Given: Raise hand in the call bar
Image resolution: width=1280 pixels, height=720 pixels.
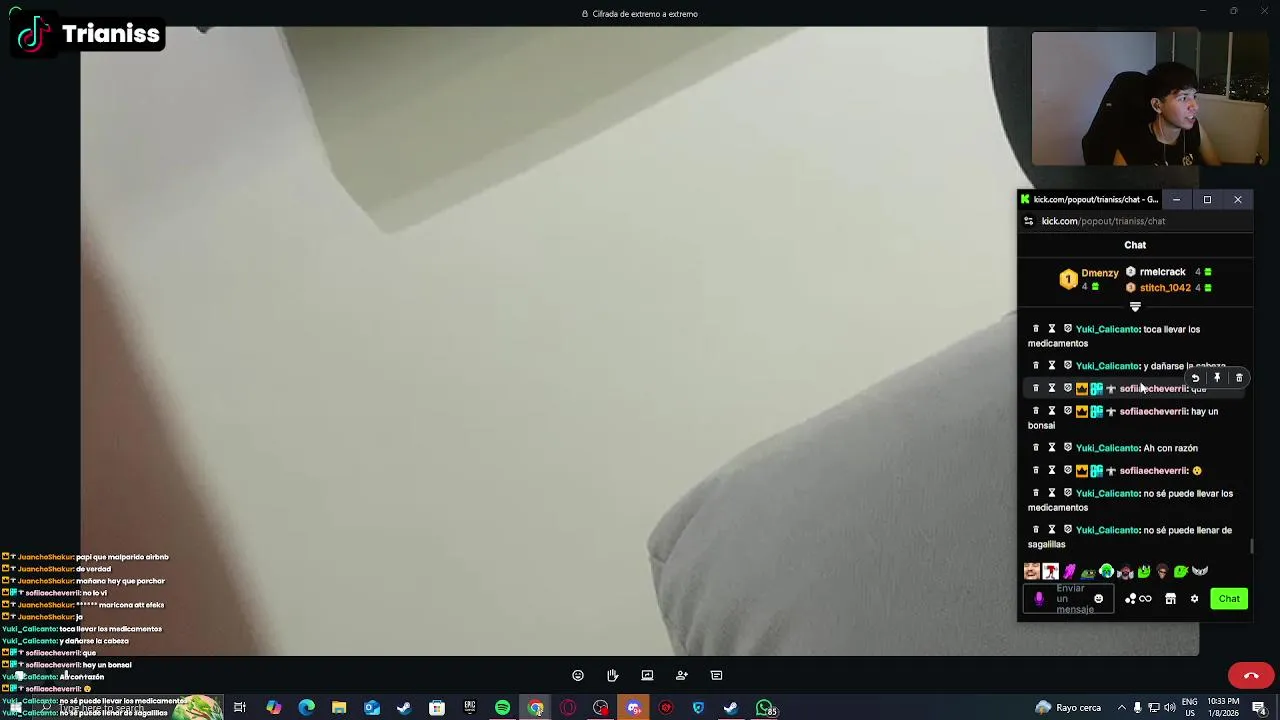Looking at the screenshot, I should (x=613, y=675).
